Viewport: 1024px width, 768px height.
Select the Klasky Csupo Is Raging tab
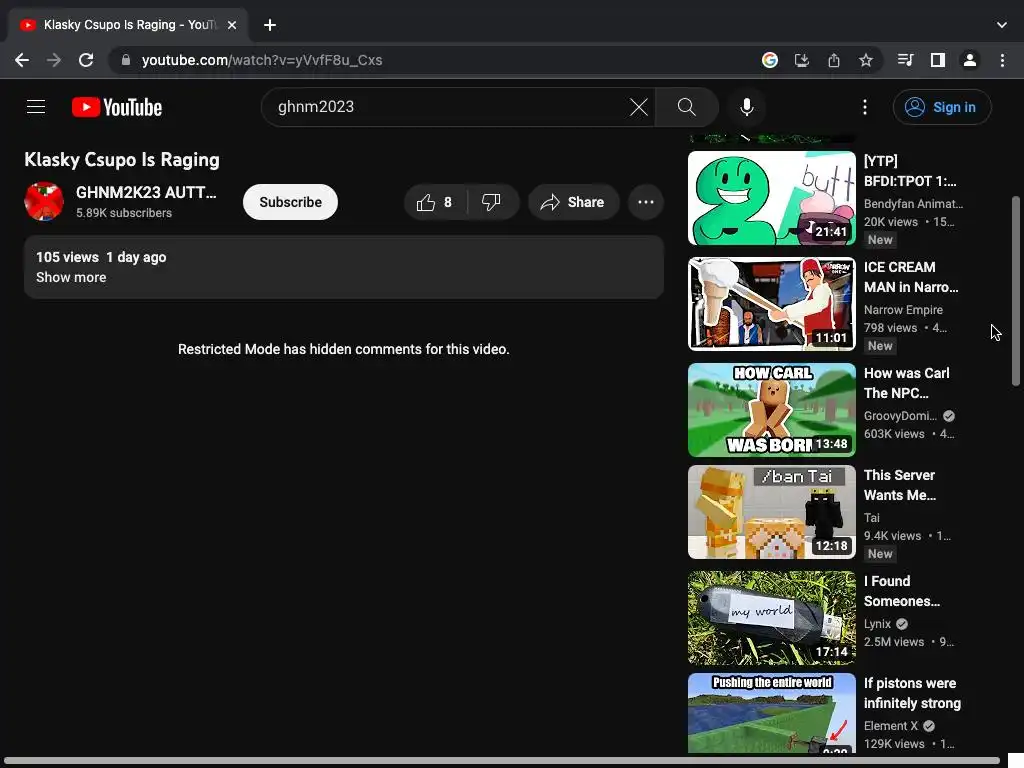(127, 25)
